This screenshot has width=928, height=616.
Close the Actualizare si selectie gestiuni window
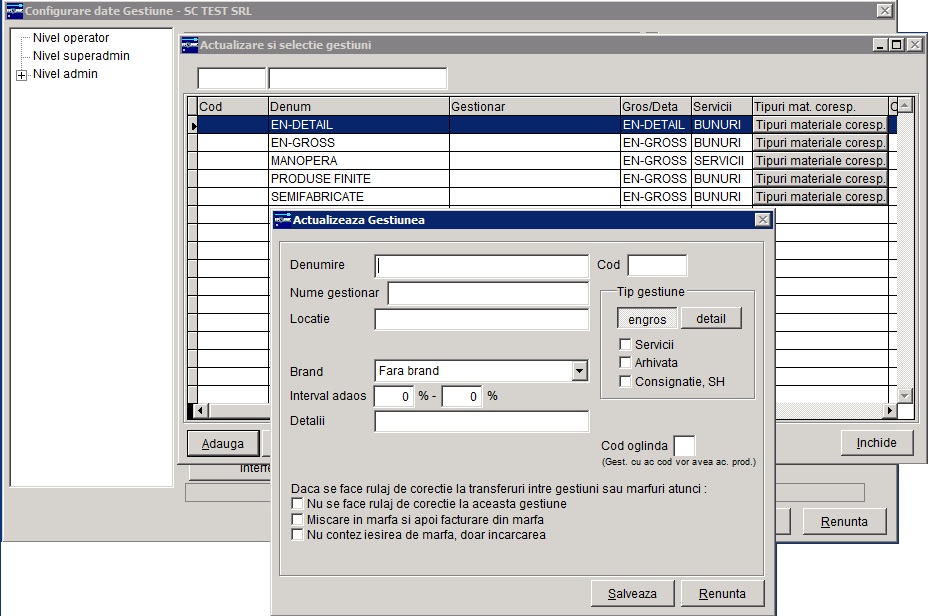coord(914,45)
